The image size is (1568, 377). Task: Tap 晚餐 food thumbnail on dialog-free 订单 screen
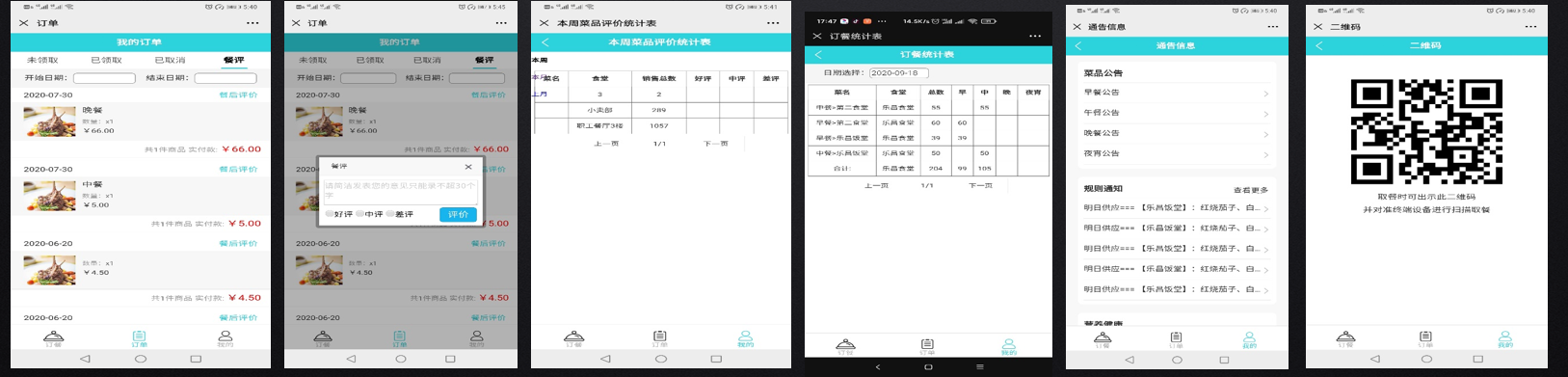click(x=49, y=121)
